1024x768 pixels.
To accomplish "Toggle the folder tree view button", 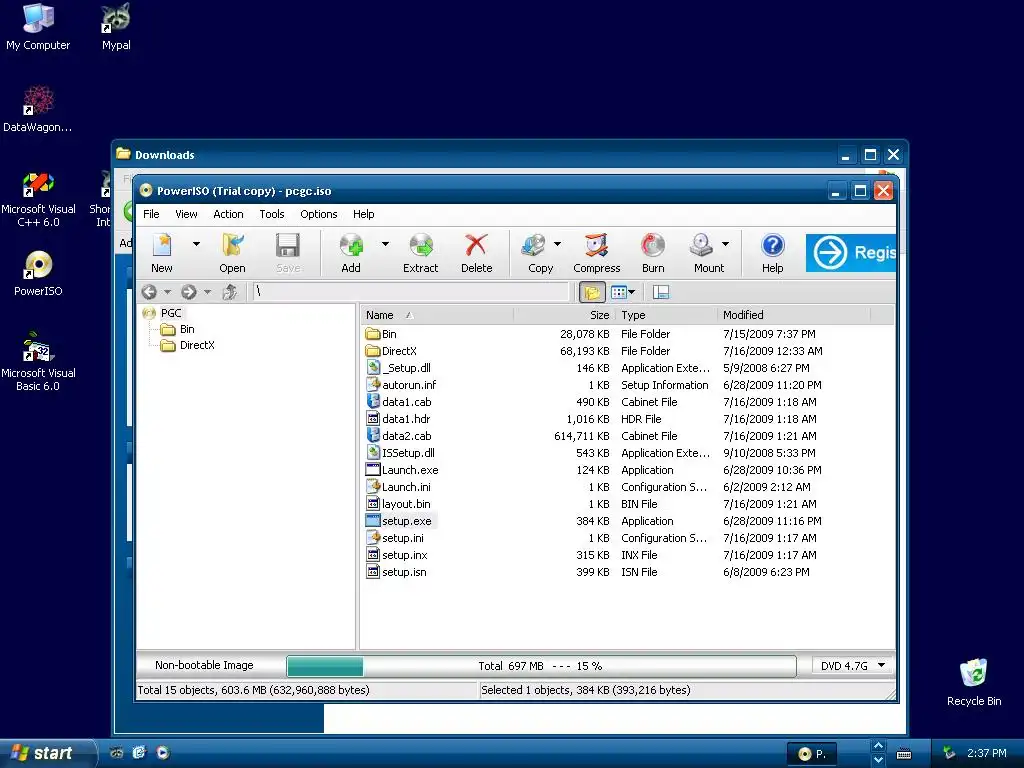I will 592,292.
